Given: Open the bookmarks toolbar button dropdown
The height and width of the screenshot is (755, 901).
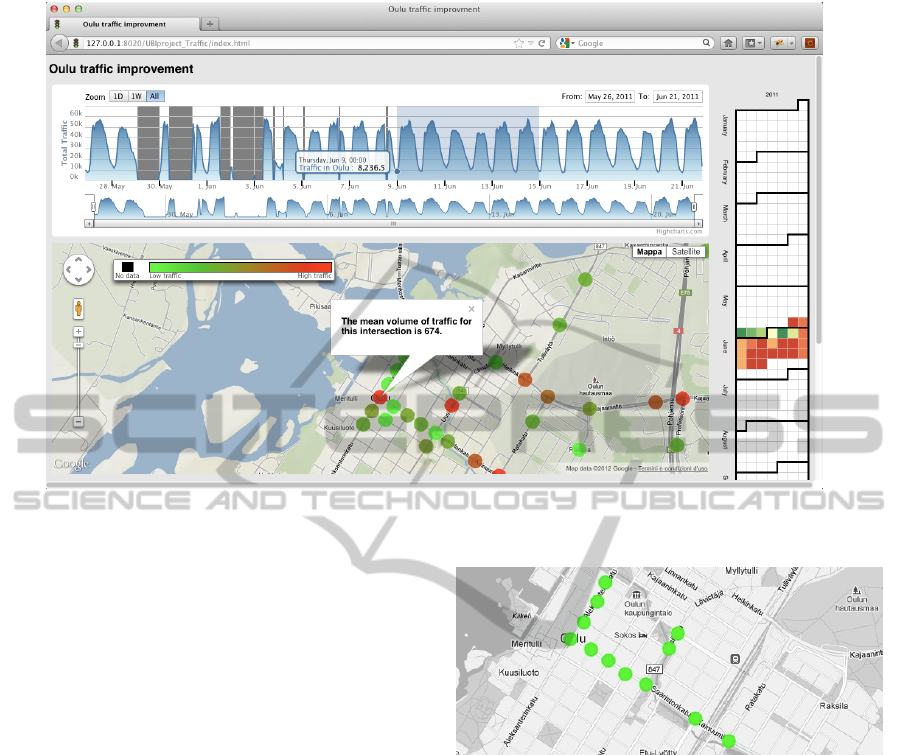Looking at the screenshot, I should click(755, 43).
